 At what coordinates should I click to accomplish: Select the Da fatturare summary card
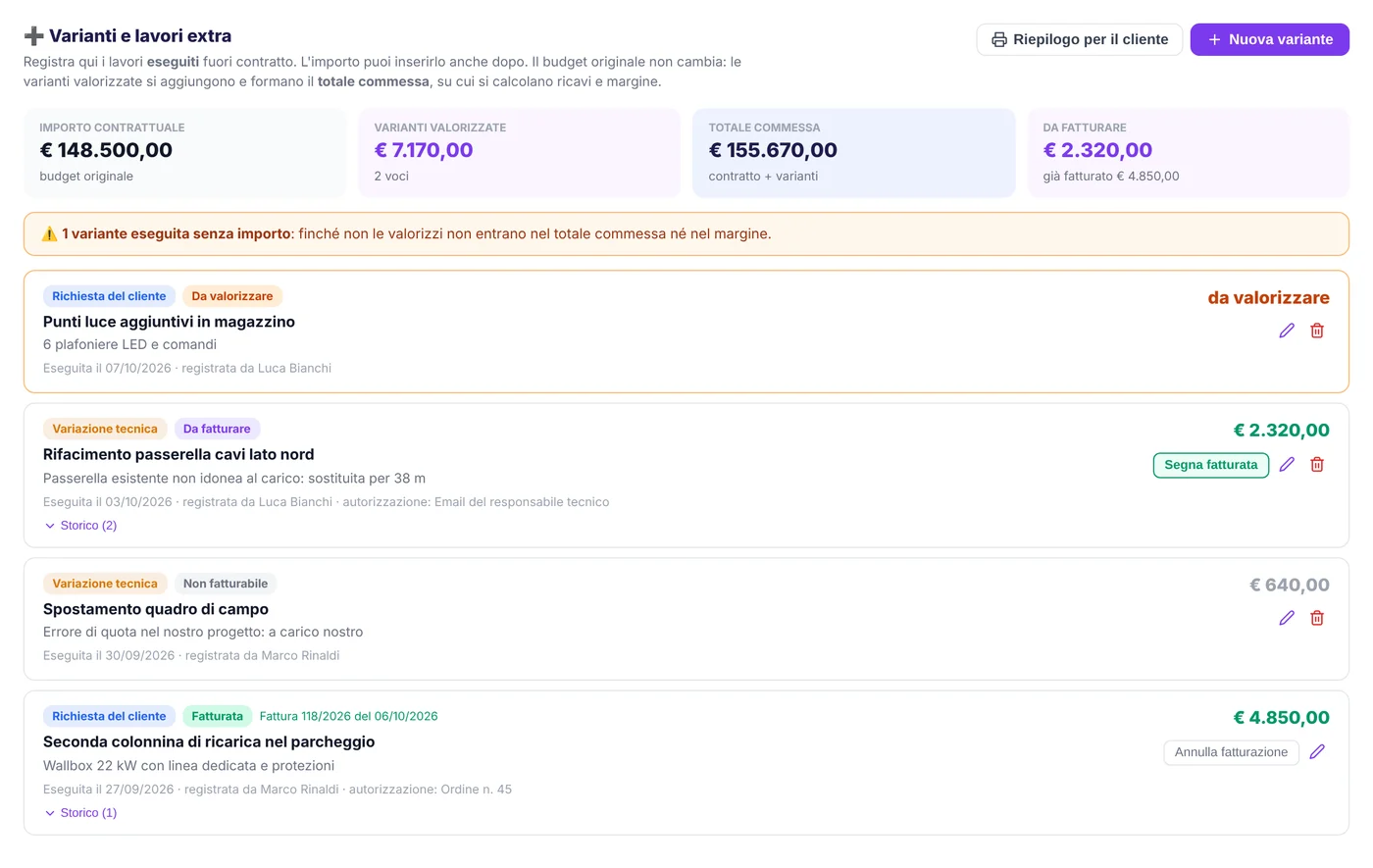1189,153
